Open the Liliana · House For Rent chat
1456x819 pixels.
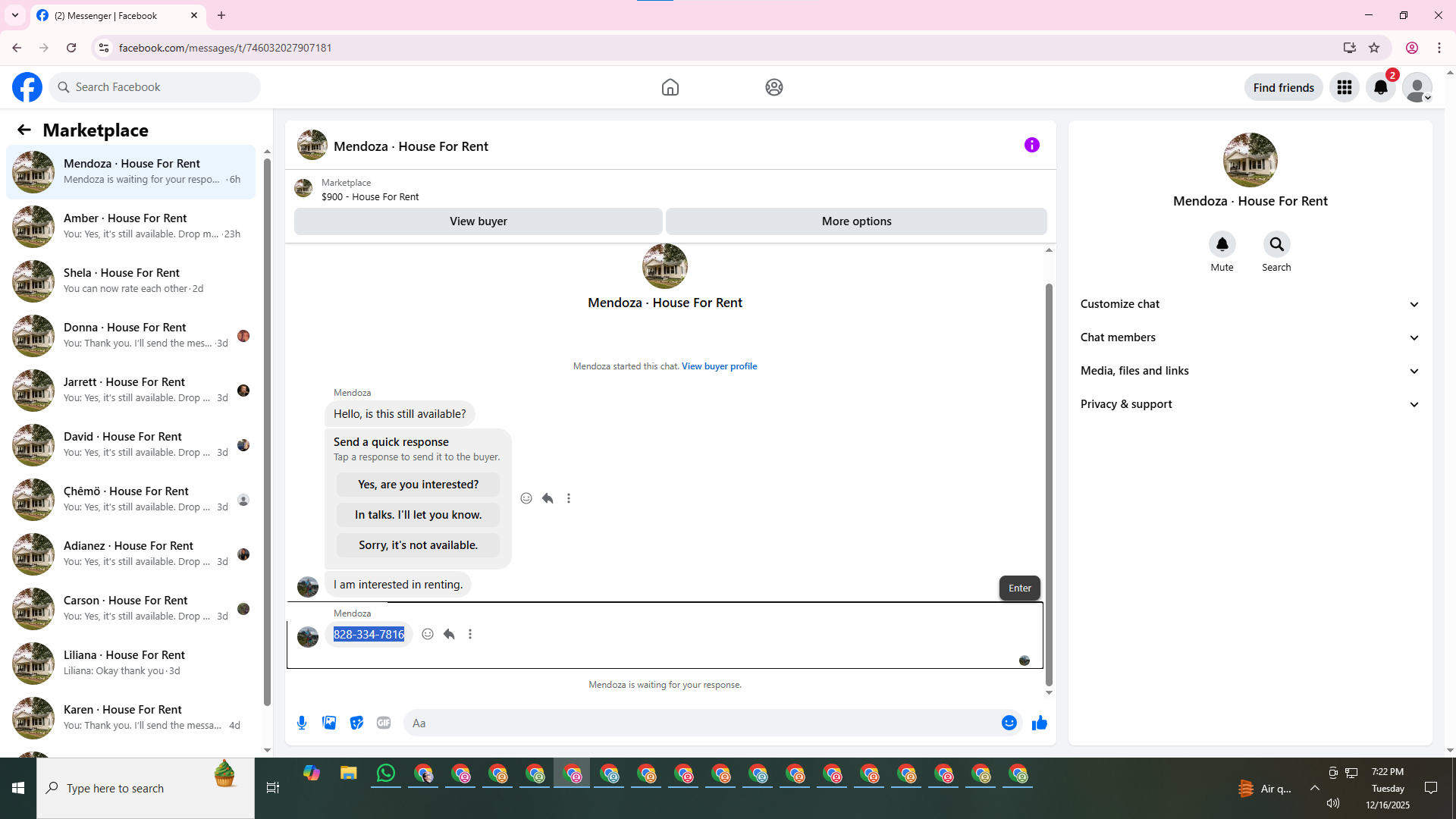(x=131, y=663)
